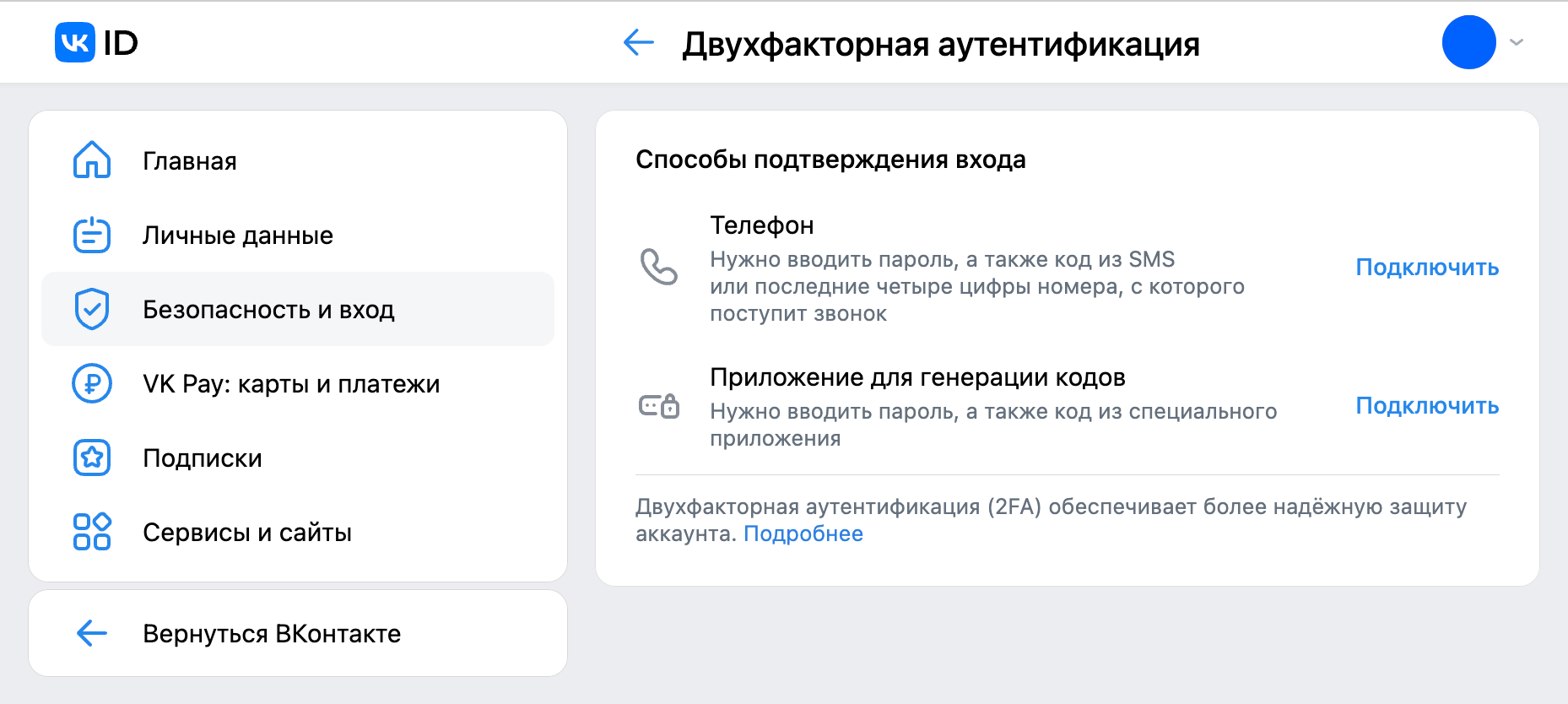Open the Подробнее link about 2FA

803,533
